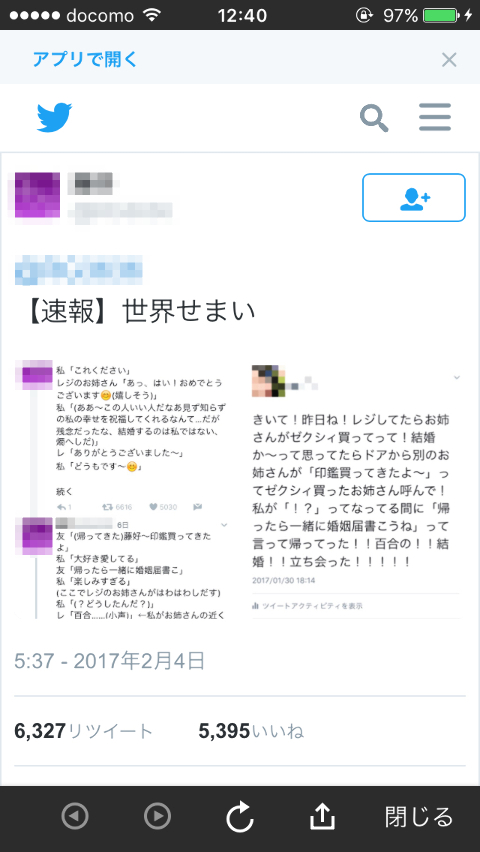Open the share sheet icon
The height and width of the screenshot is (852, 480).
[x=322, y=816]
